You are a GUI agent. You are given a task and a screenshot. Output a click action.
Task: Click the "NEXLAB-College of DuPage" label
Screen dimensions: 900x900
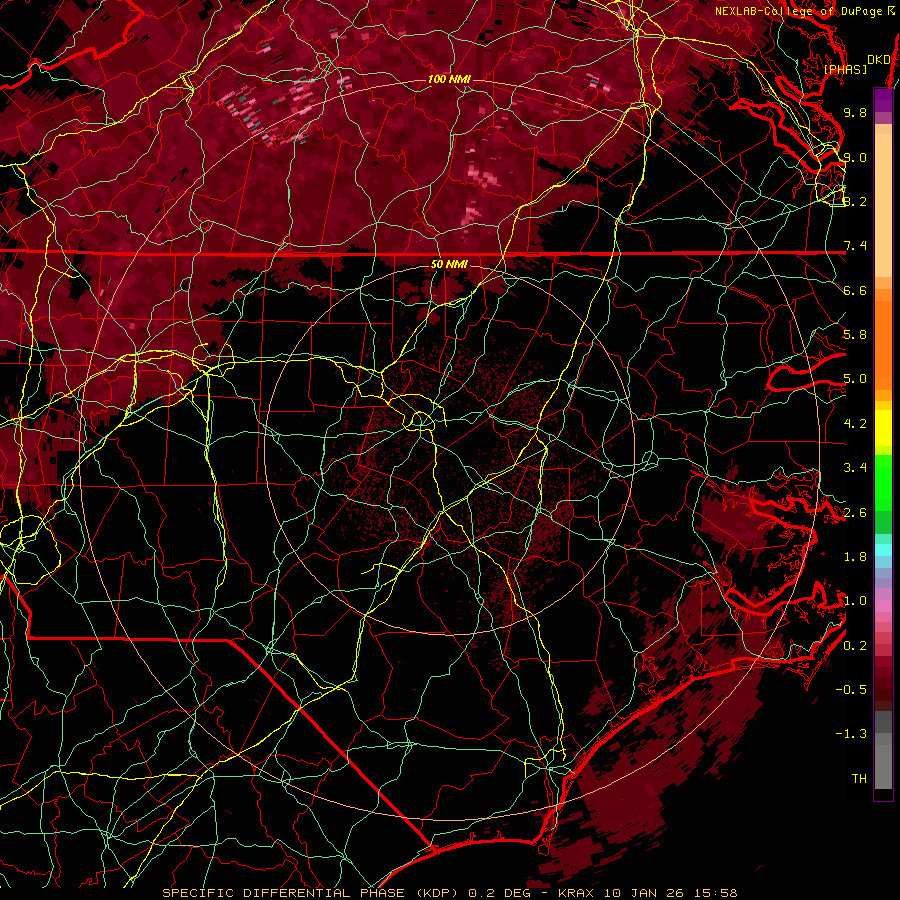(798, 11)
